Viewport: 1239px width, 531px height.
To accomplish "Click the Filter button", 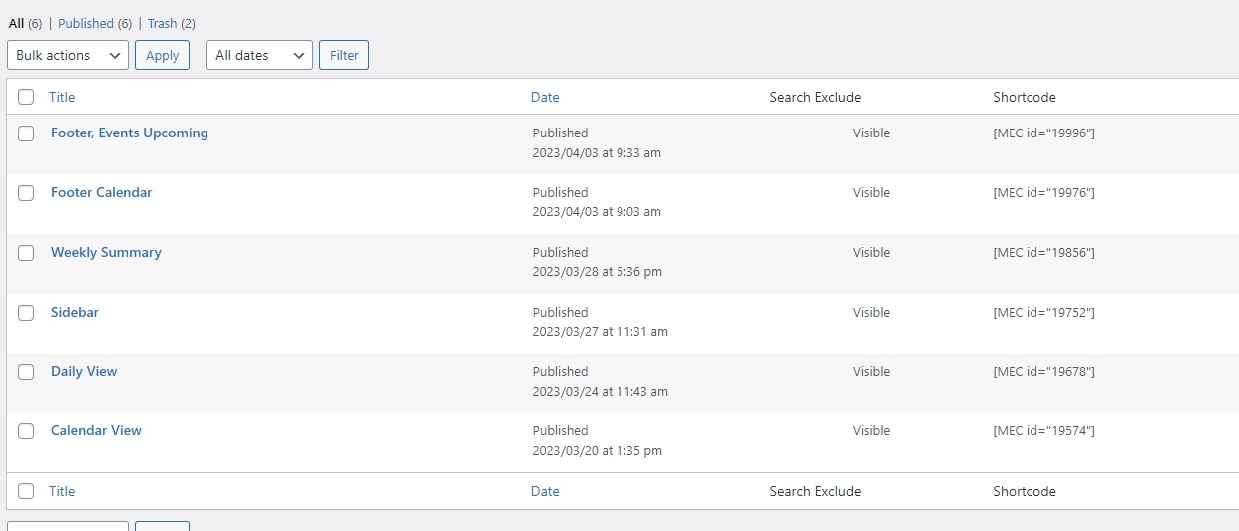I will (344, 55).
